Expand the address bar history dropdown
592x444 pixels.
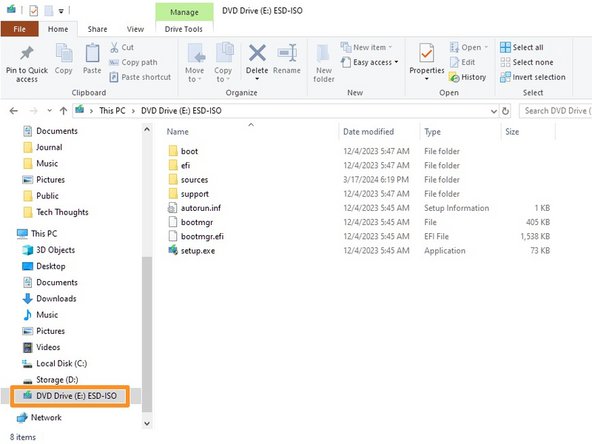click(493, 111)
